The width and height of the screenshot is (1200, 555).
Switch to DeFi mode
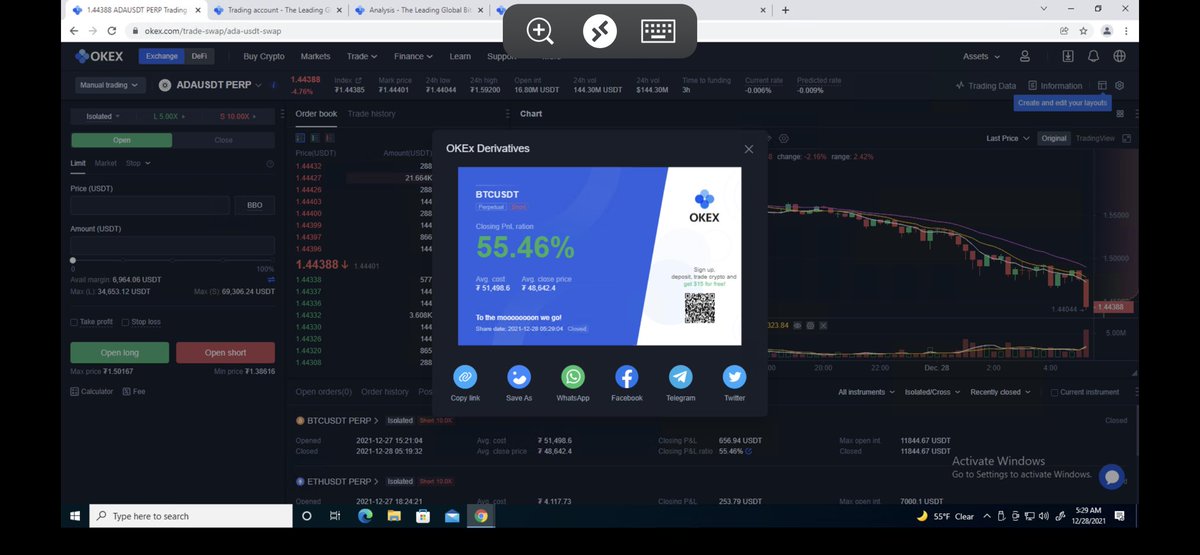(x=199, y=56)
